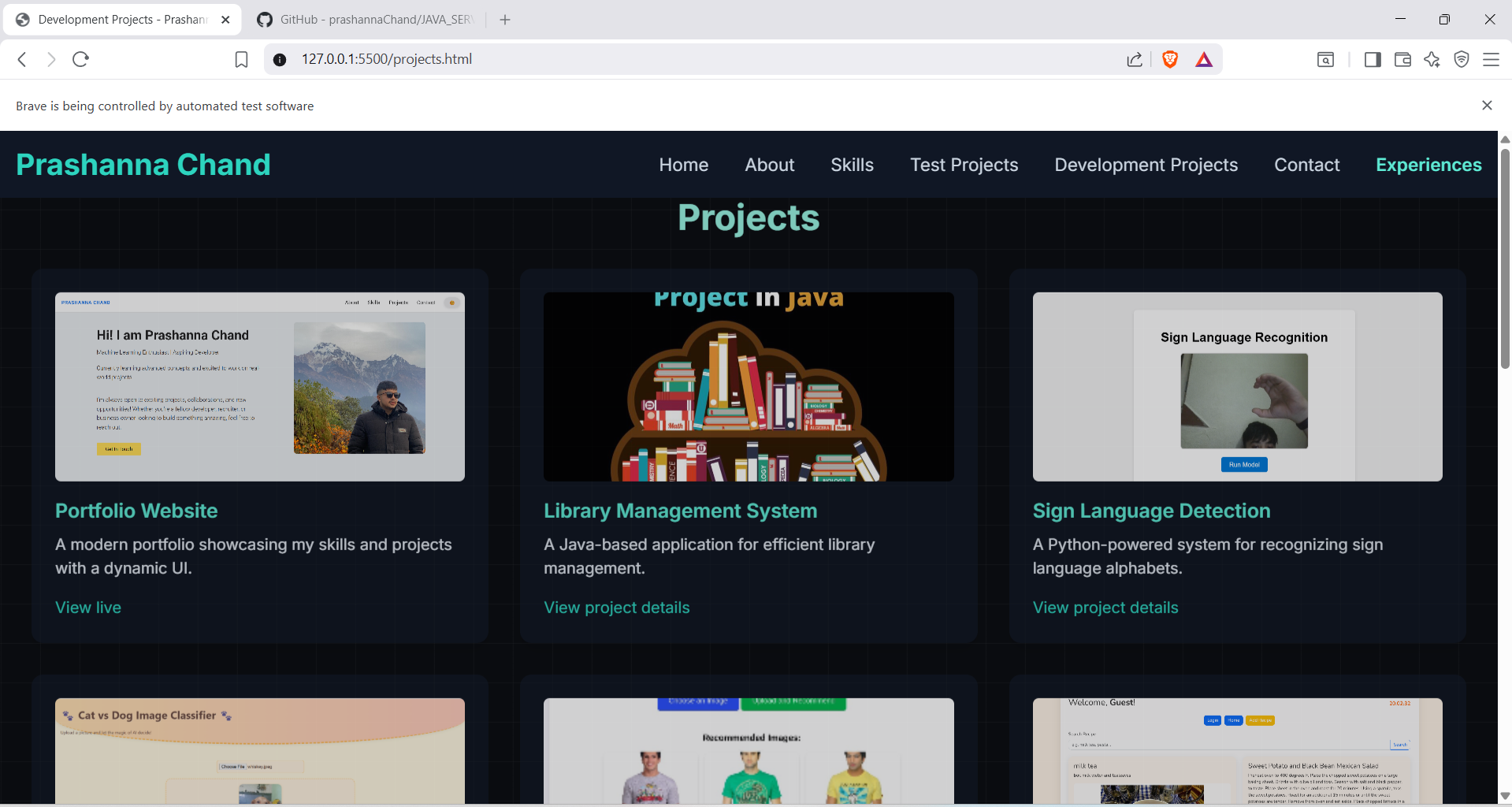Select the Development Projects browser tab
The width and height of the screenshot is (1512, 807).
[x=122, y=20]
